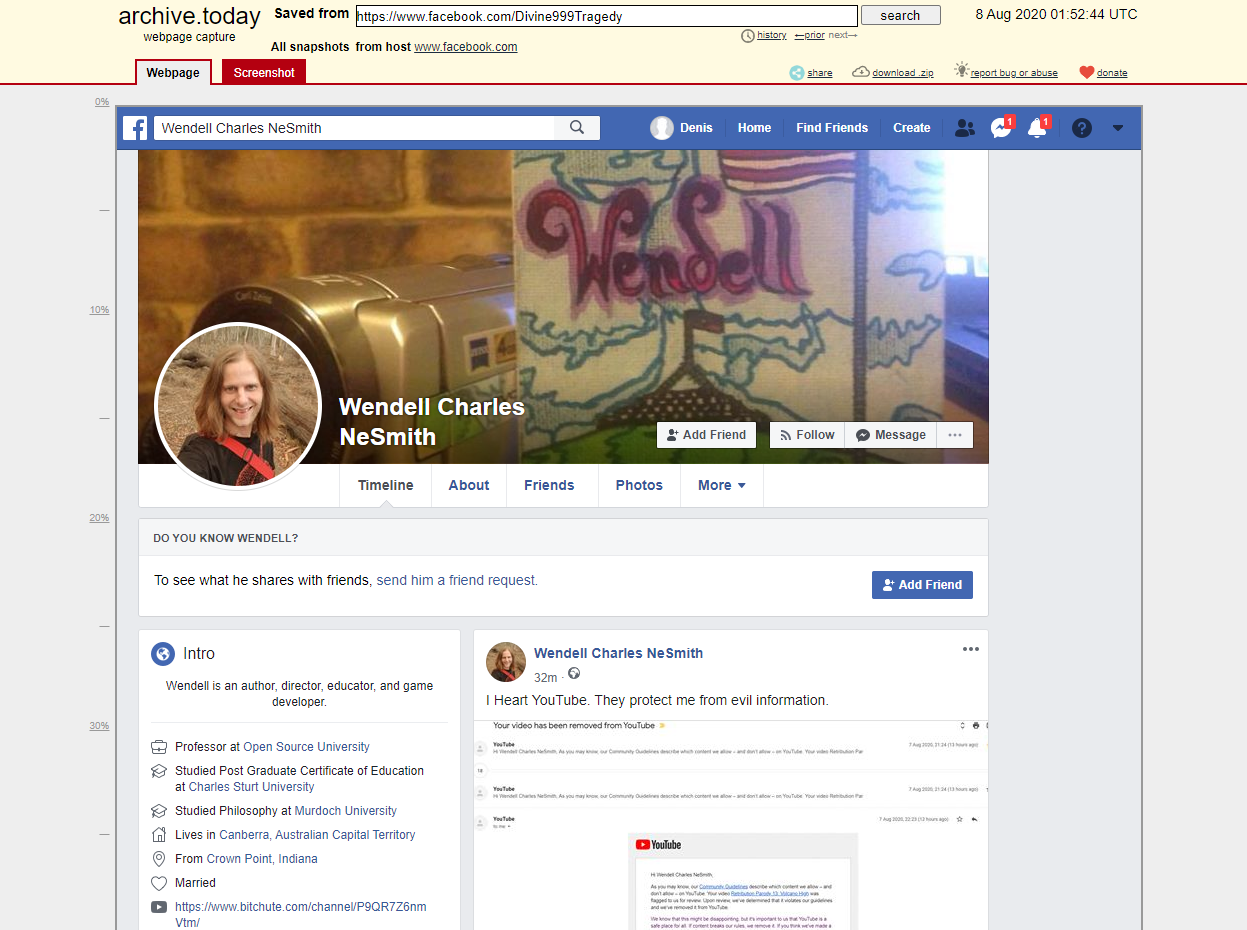This screenshot has height=930, width=1247.
Task: Jump to the 30% page marker
Action: click(x=99, y=726)
